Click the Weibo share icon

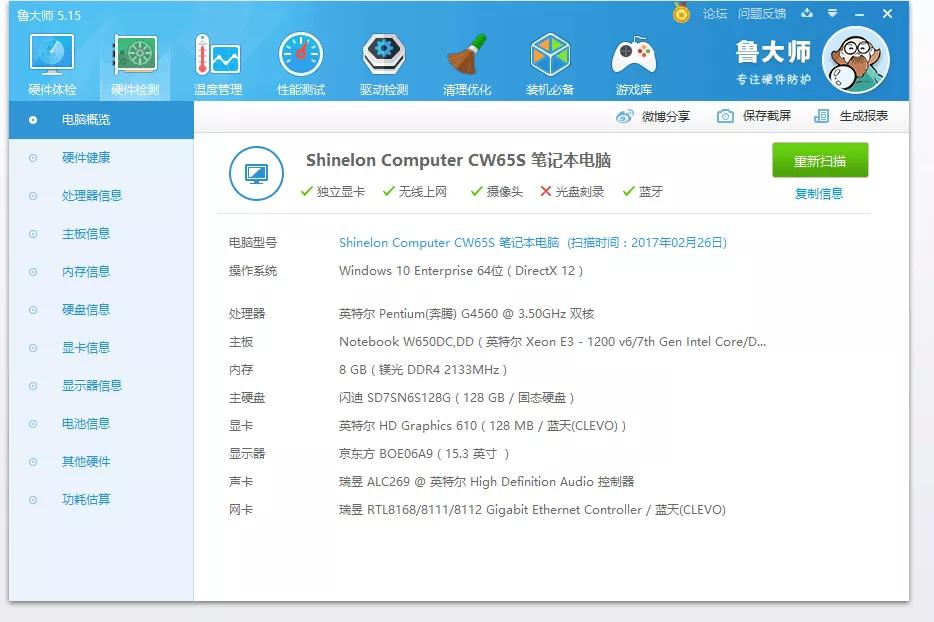click(x=624, y=116)
